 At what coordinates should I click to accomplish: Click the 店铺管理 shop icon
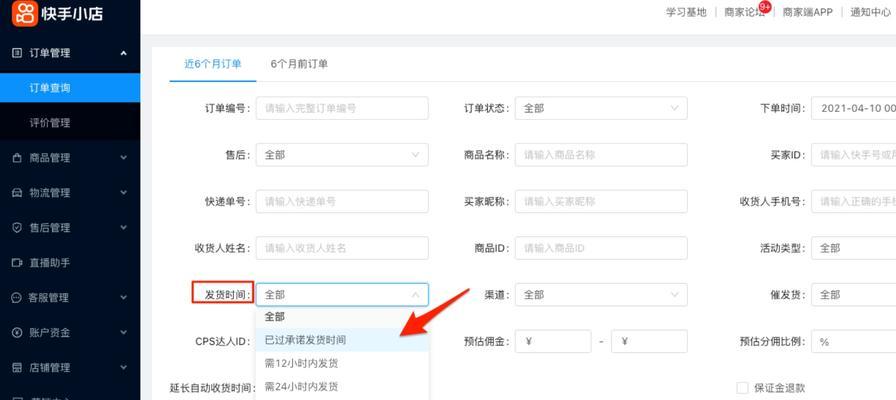pyautogui.click(x=17, y=367)
